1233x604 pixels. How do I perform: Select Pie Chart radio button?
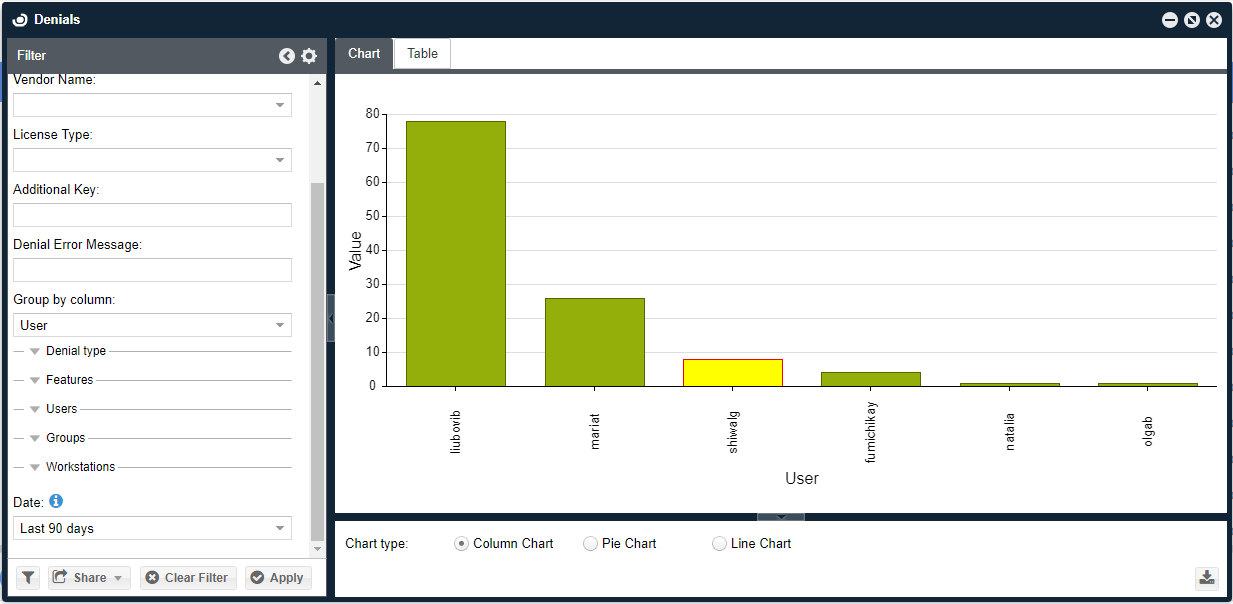tap(590, 544)
